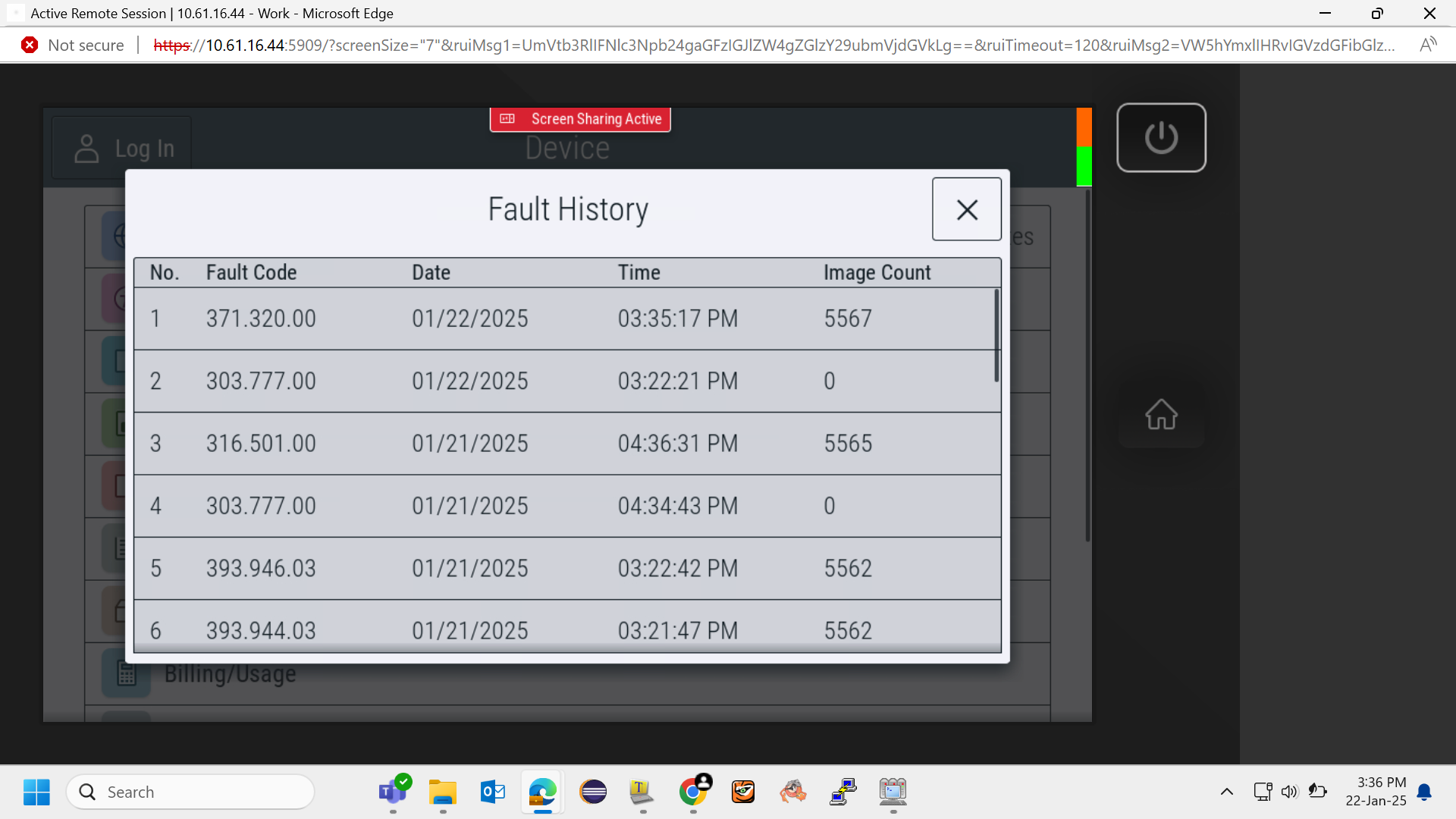Open Microsoft Teams from taskbar
This screenshot has width=1456, height=819.
click(393, 792)
